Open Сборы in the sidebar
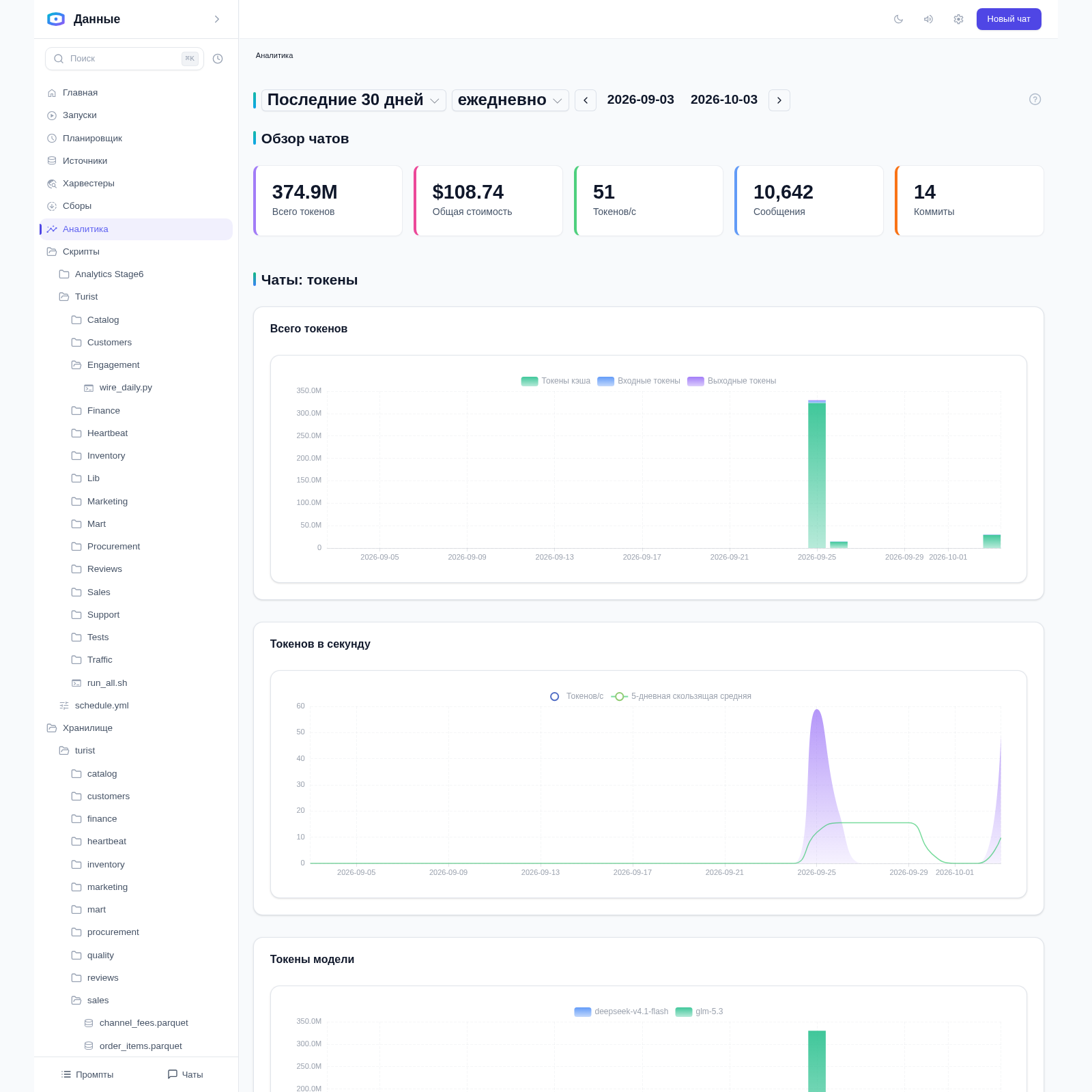Image resolution: width=1092 pixels, height=1092 pixels. [x=136, y=206]
